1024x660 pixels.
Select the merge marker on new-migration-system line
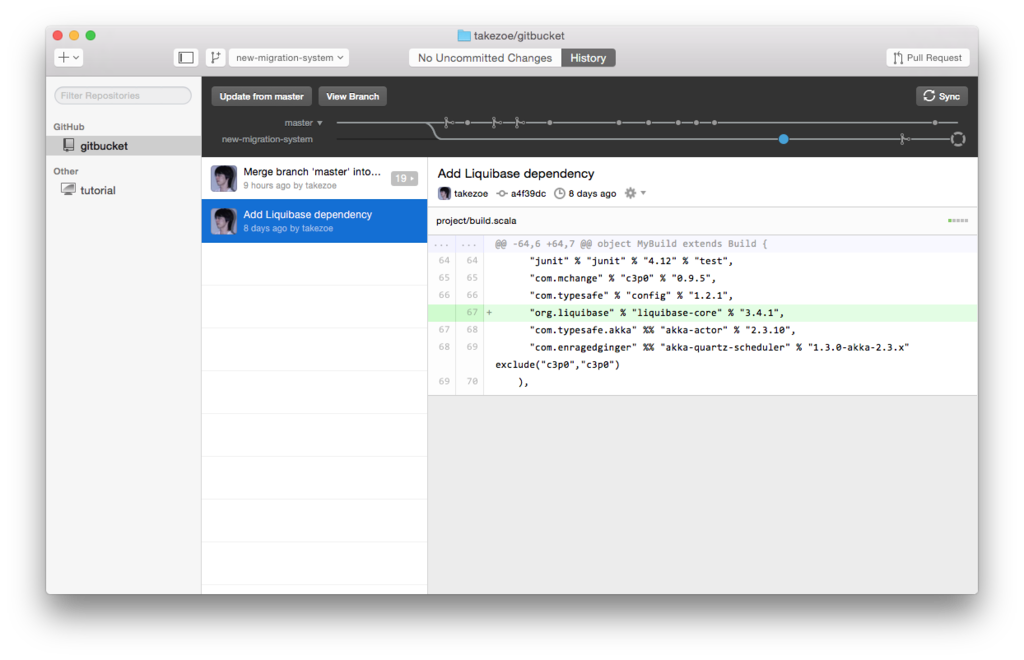pos(903,139)
